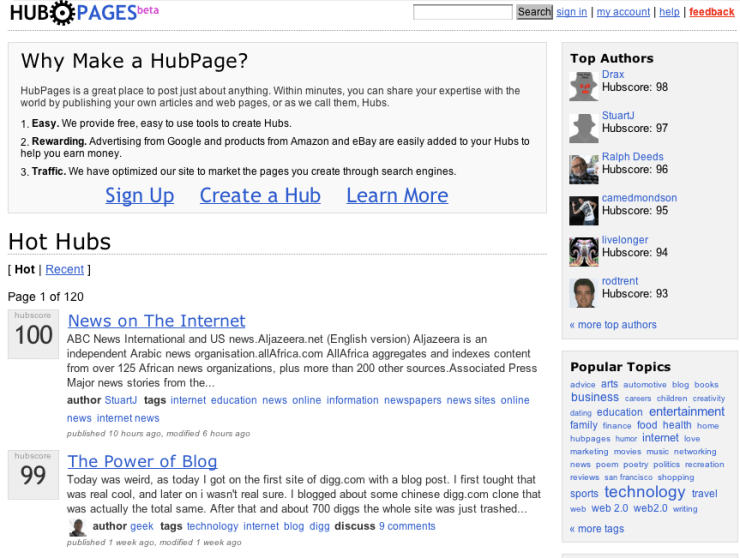Click rodtrent's profile photo
The width and height of the screenshot is (740, 558).
(x=583, y=292)
